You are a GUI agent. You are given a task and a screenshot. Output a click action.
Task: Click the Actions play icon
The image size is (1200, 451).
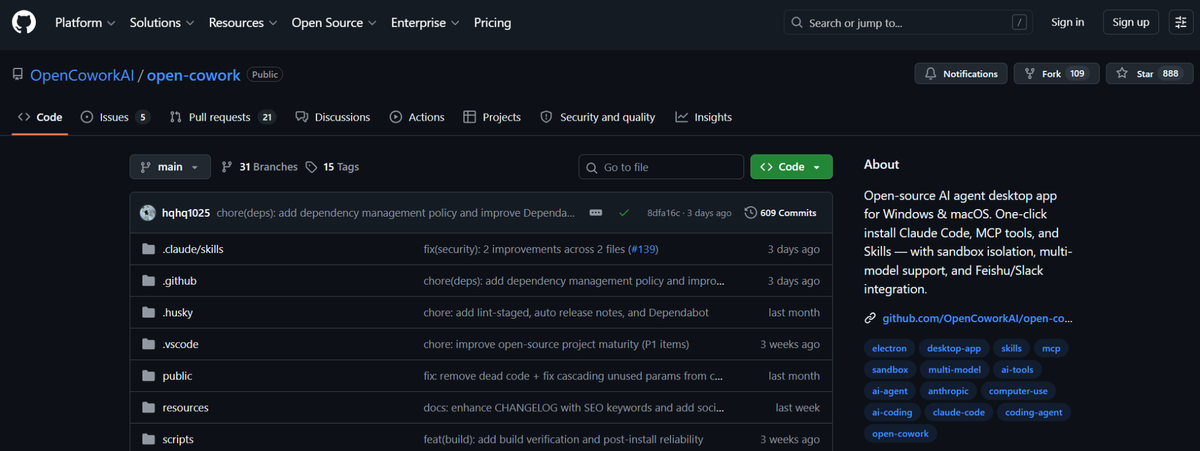(396, 117)
